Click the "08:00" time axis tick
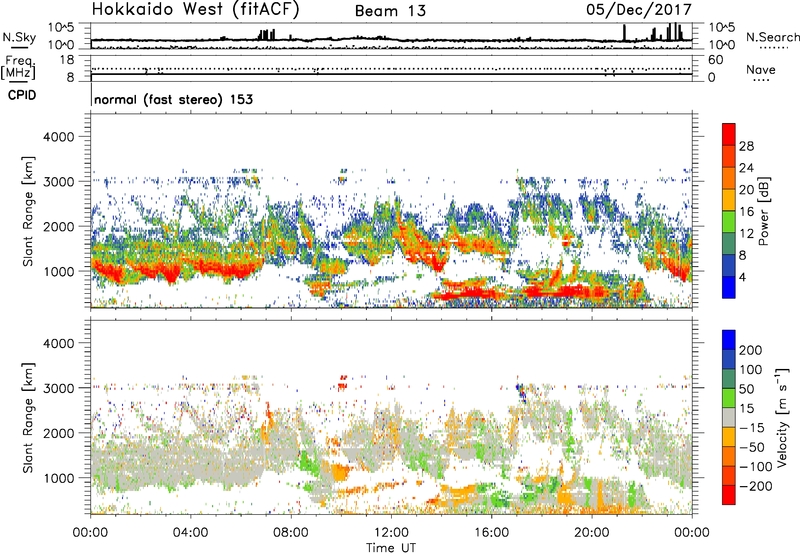Image resolution: width=800 pixels, height=554 pixels. pos(290,533)
